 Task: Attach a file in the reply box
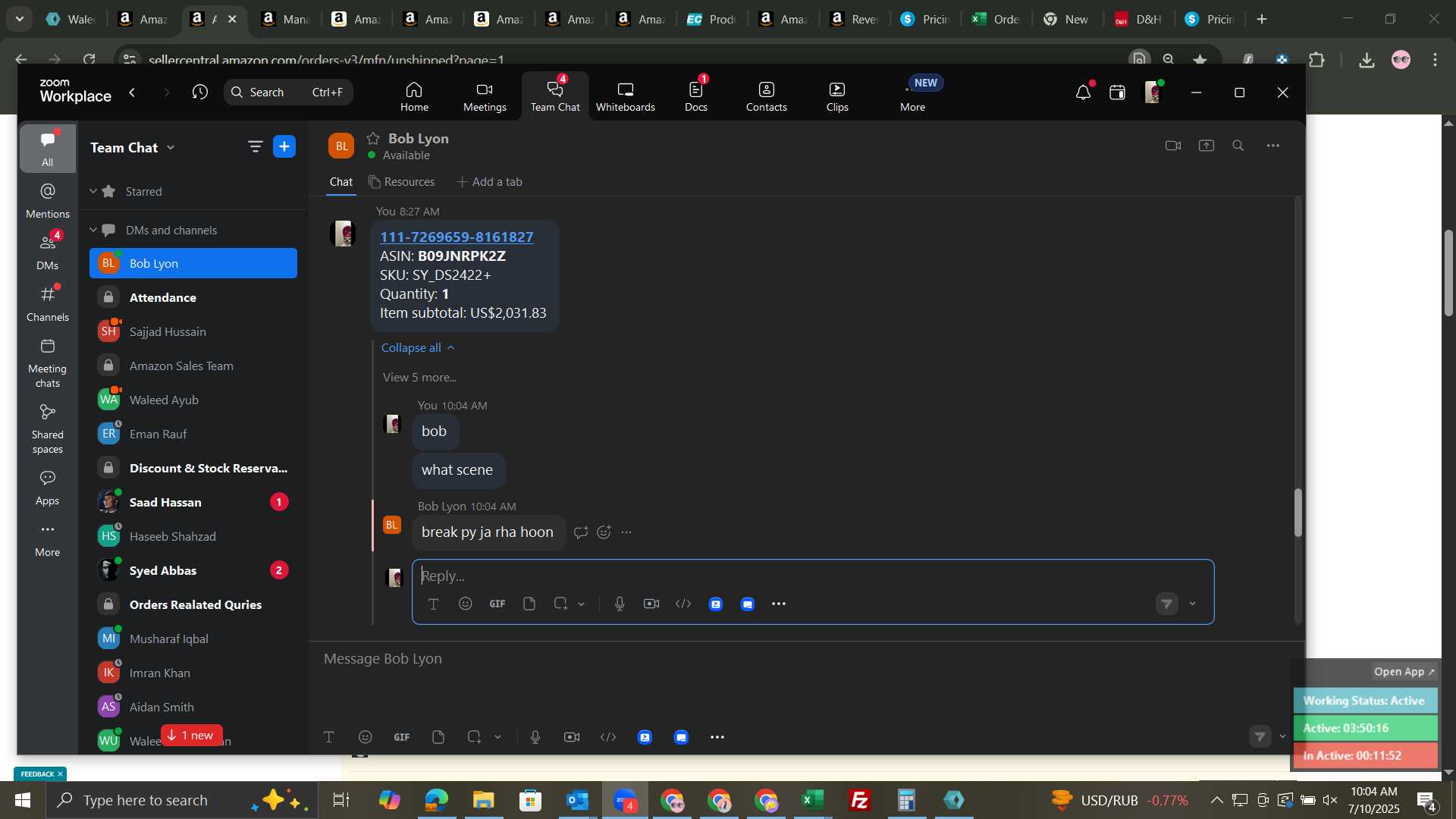point(529,604)
